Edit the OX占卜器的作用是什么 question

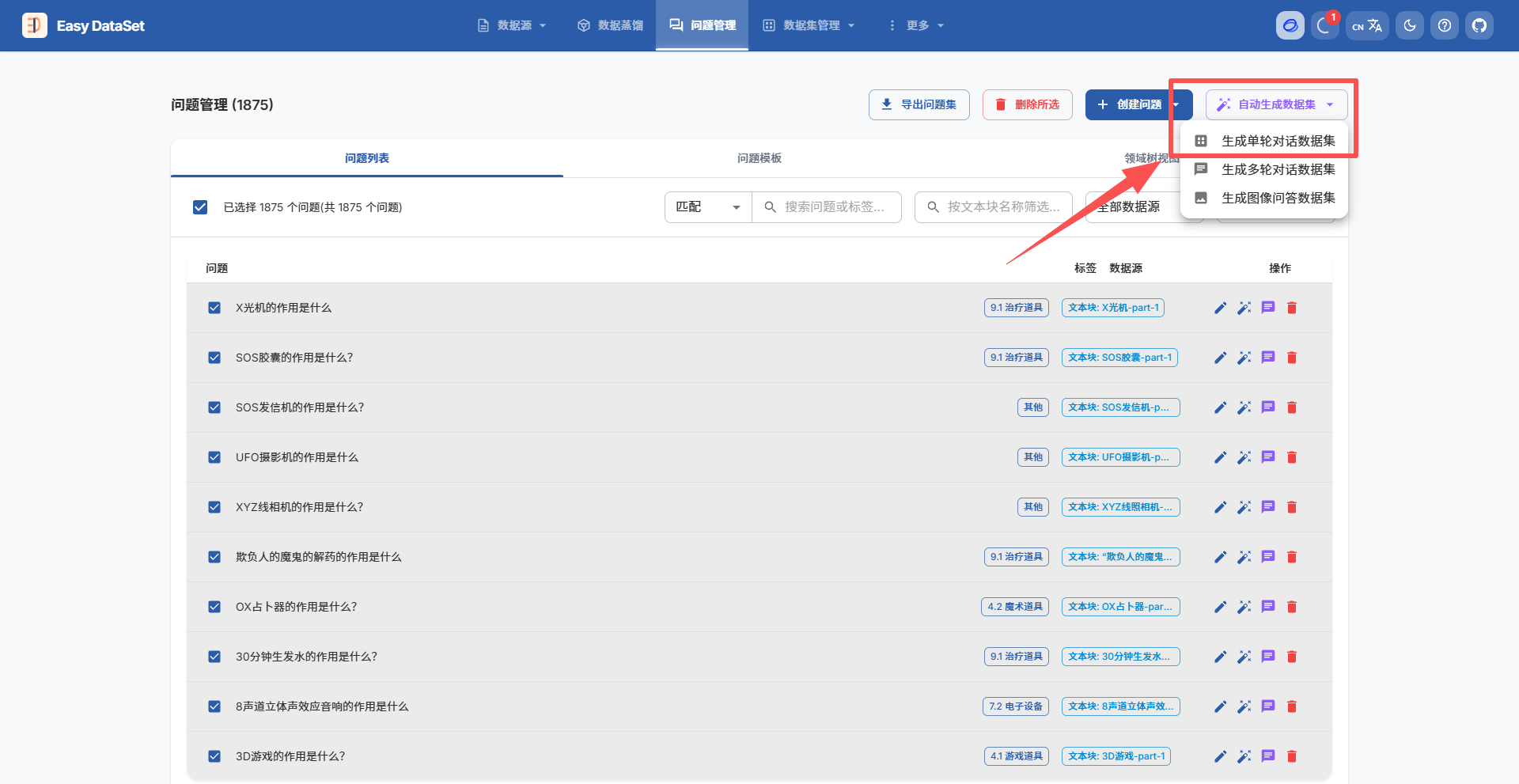[x=1221, y=607]
